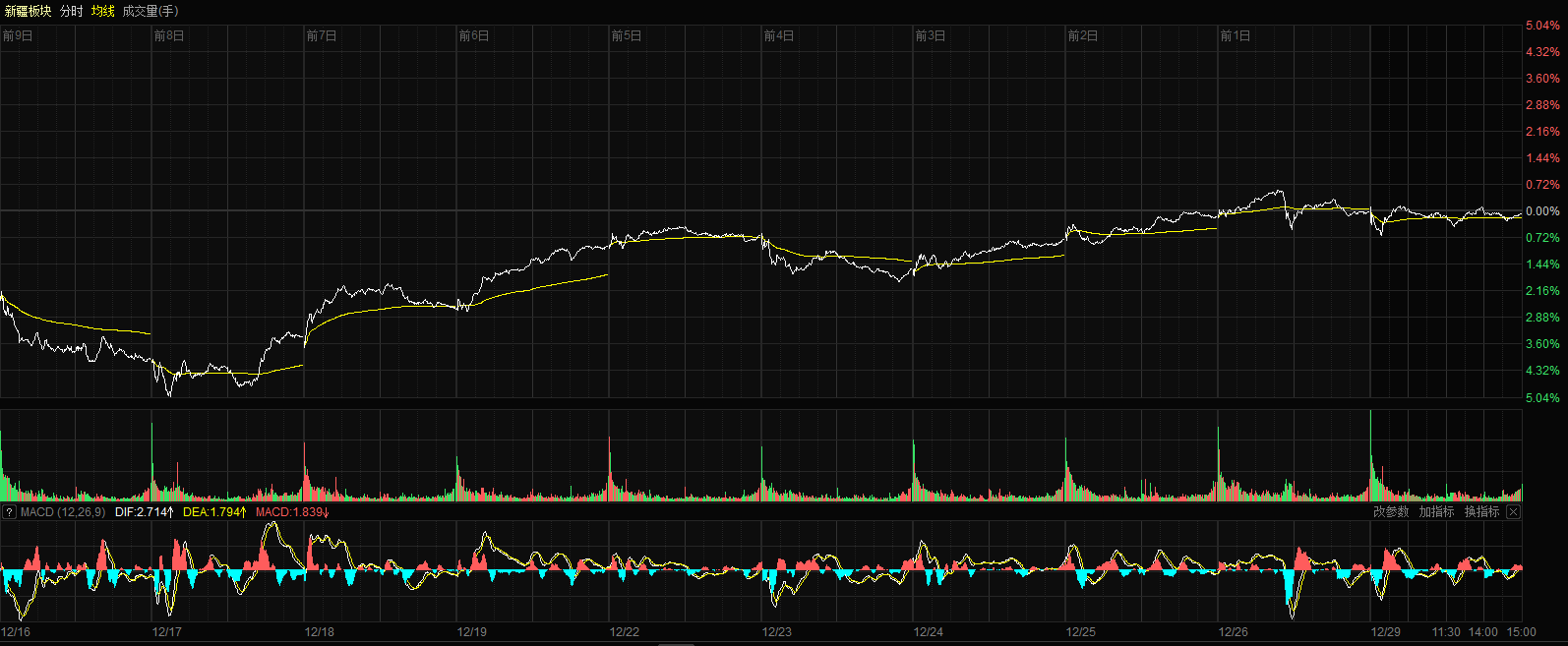Screen dimensions: 1568x646
Task: Click the DIF:2.714 value readout
Action: pos(144,512)
